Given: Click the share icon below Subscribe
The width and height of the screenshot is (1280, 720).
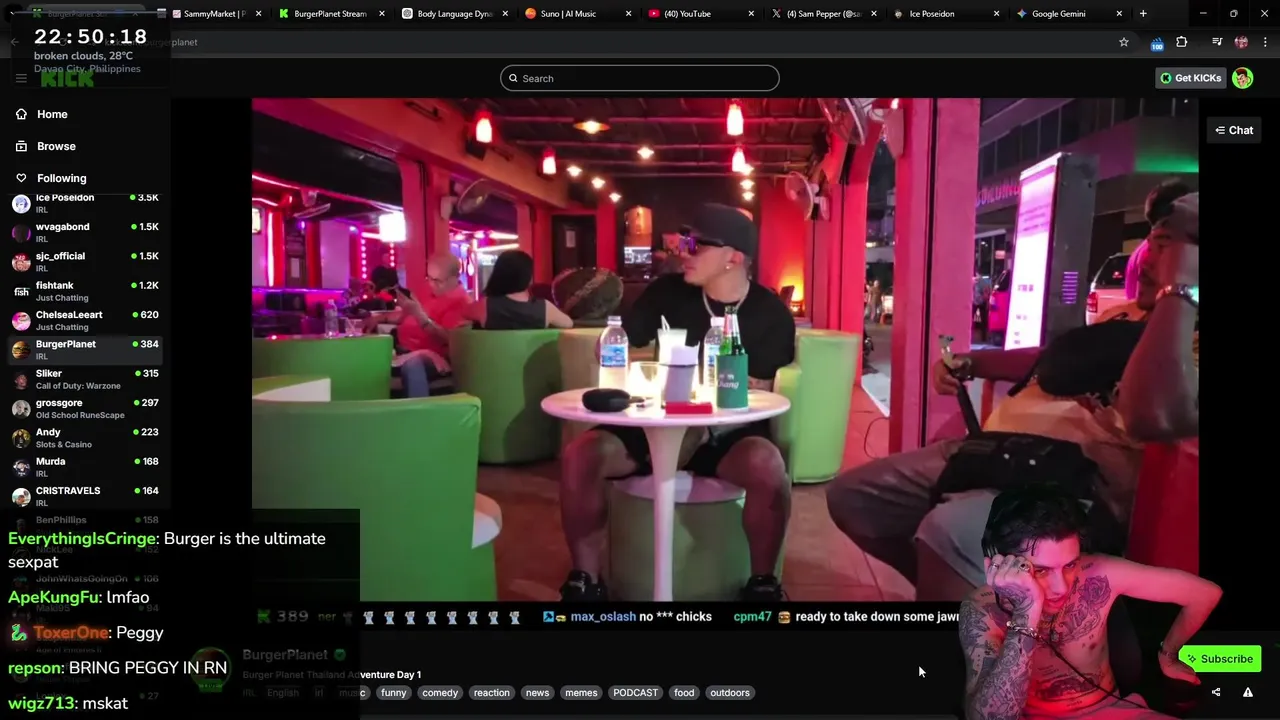Looking at the screenshot, I should point(1216,692).
